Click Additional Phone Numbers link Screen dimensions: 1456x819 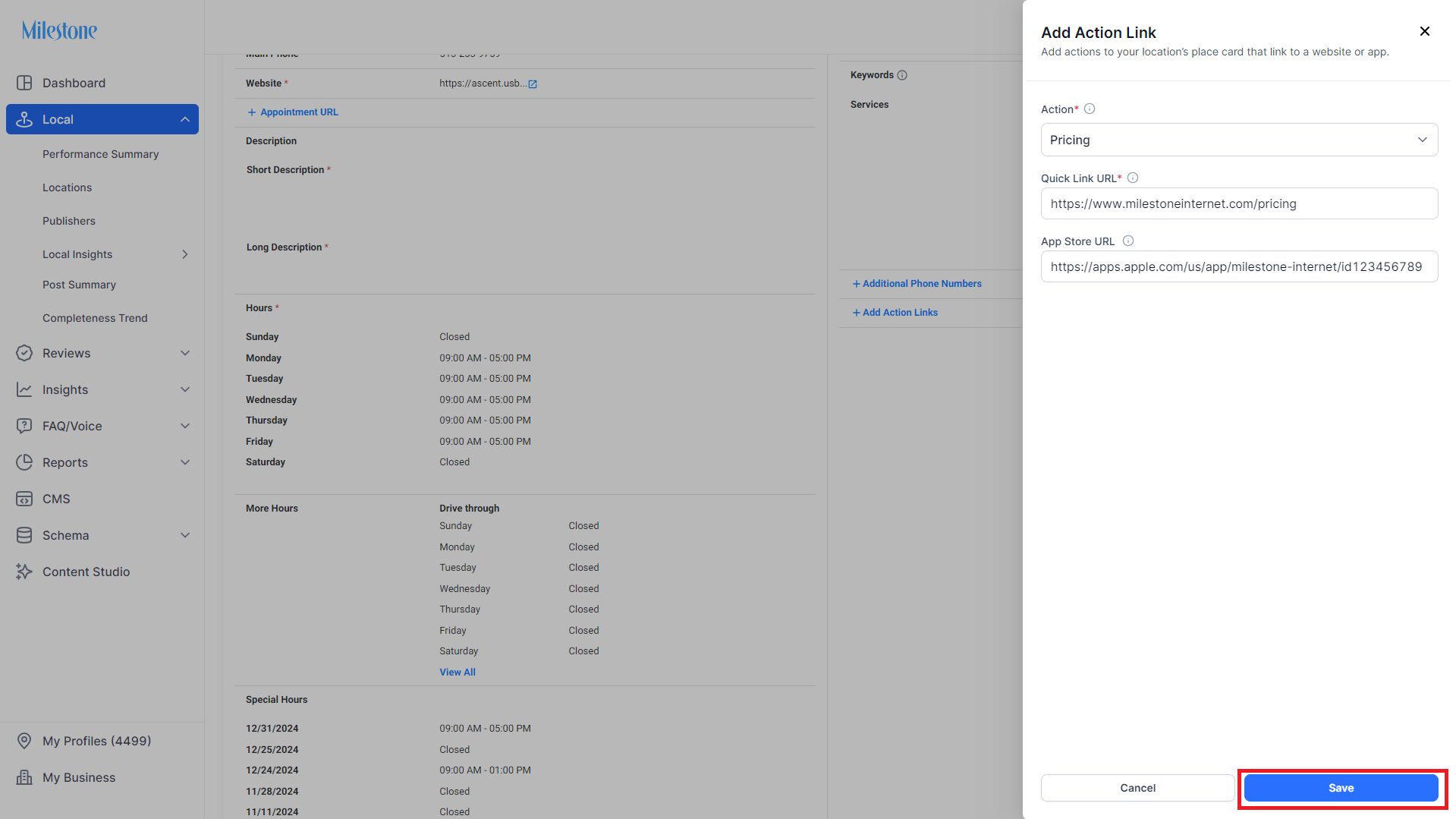point(917,284)
